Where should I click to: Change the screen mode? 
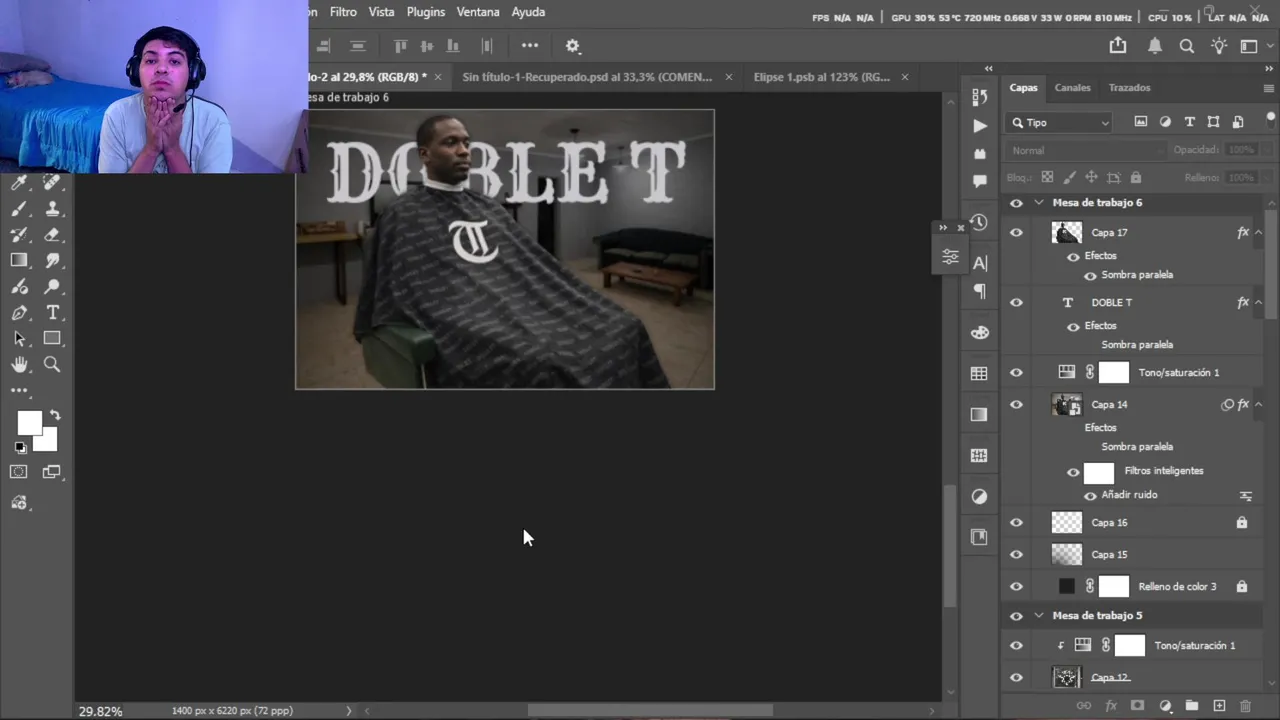point(52,472)
